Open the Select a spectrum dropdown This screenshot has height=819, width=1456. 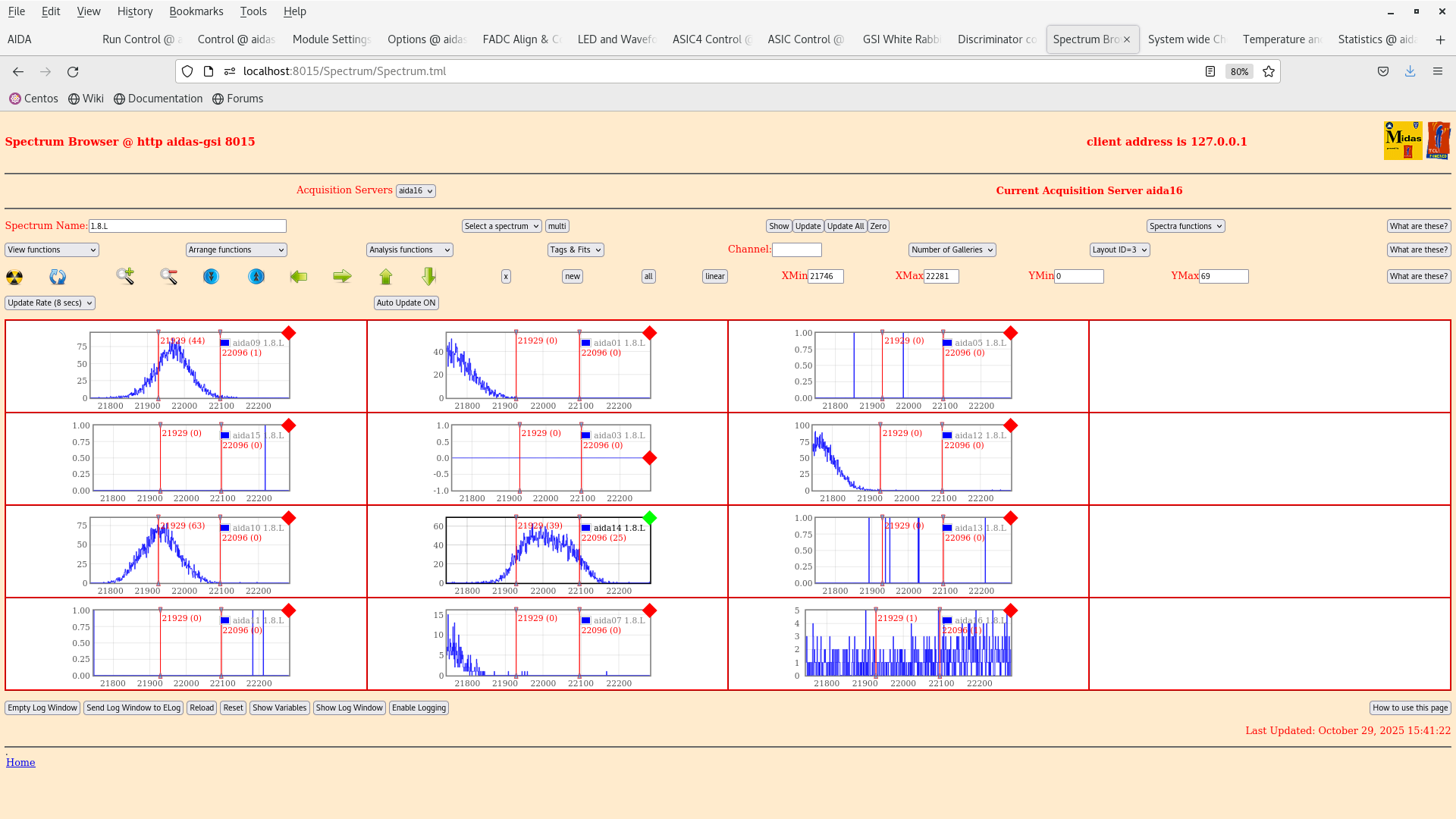[x=501, y=226]
